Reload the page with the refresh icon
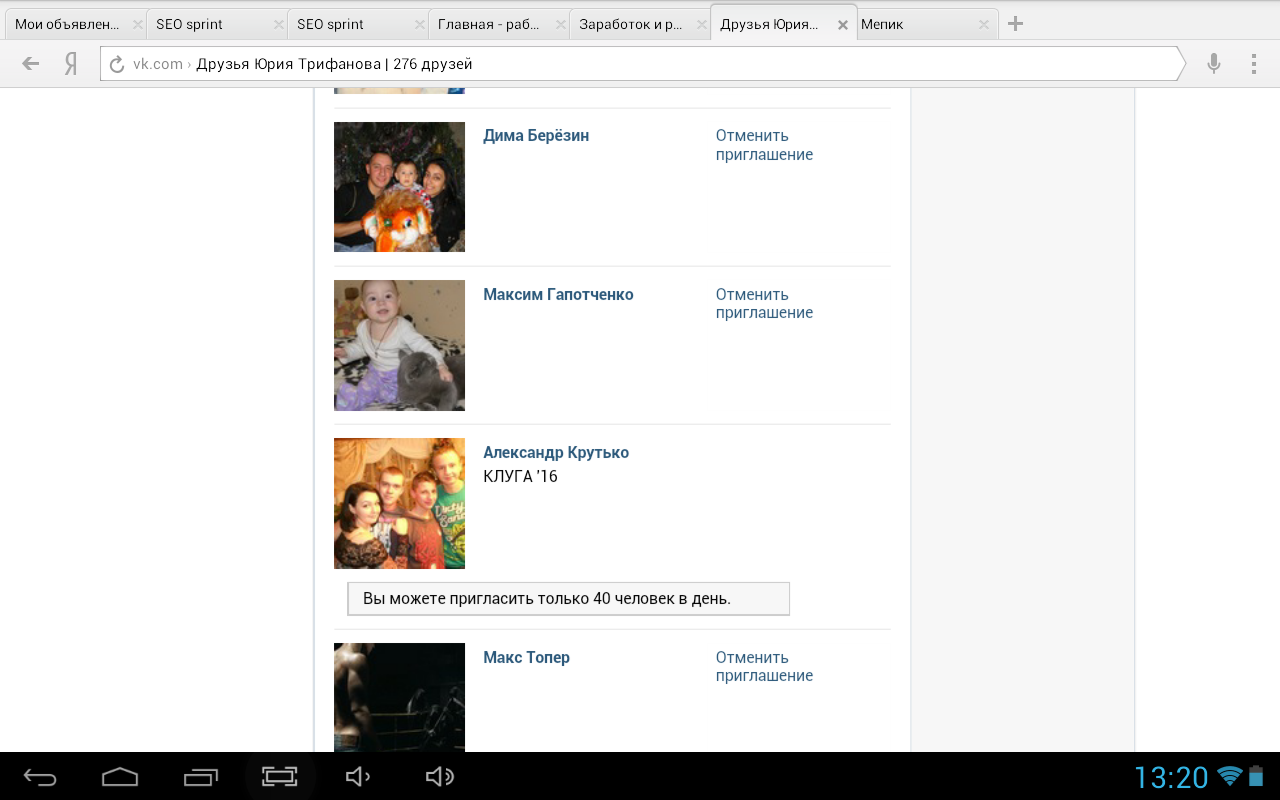The width and height of the screenshot is (1280, 800). coord(117,64)
